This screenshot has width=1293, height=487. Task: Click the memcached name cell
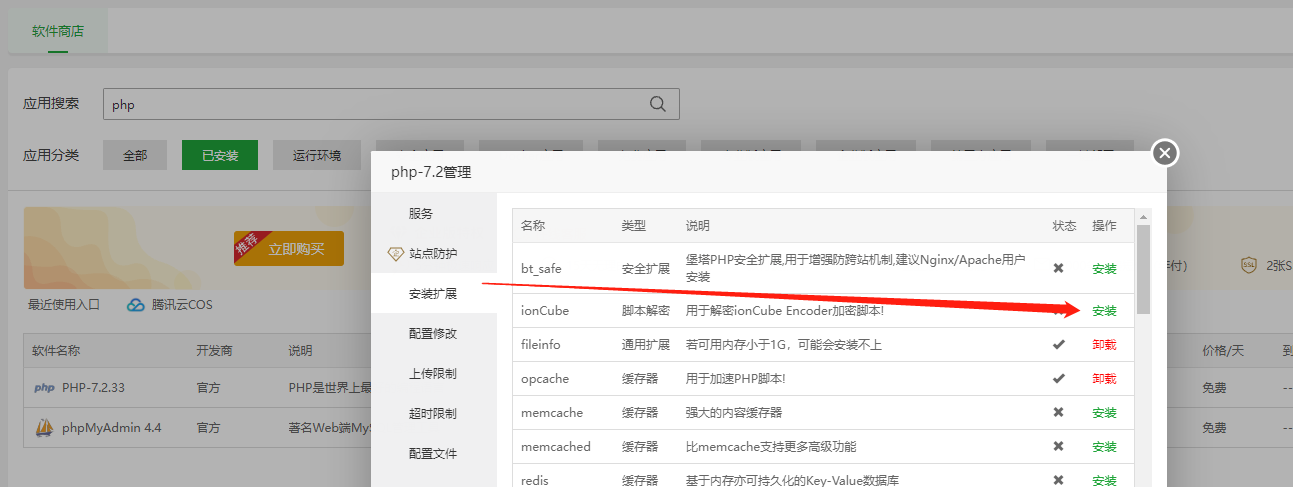point(556,447)
